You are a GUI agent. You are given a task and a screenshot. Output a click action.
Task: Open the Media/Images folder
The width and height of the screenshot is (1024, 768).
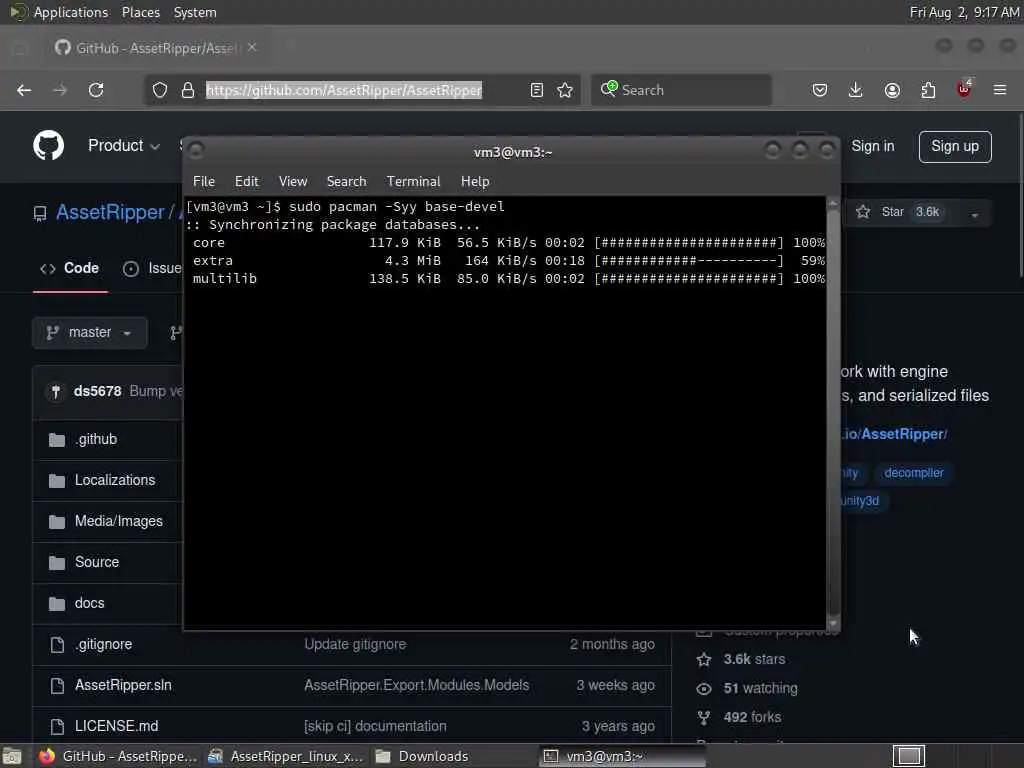(119, 521)
